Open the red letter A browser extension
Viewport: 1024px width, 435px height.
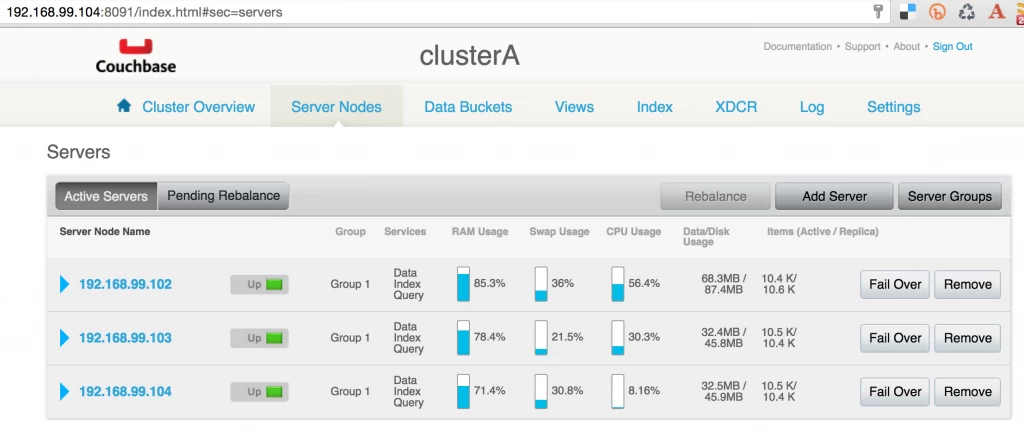pos(996,12)
